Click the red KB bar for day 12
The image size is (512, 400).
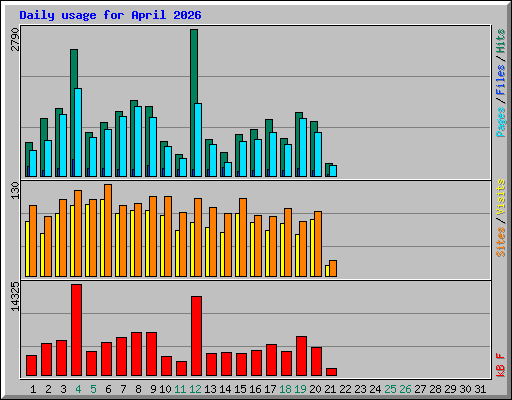click(x=196, y=336)
